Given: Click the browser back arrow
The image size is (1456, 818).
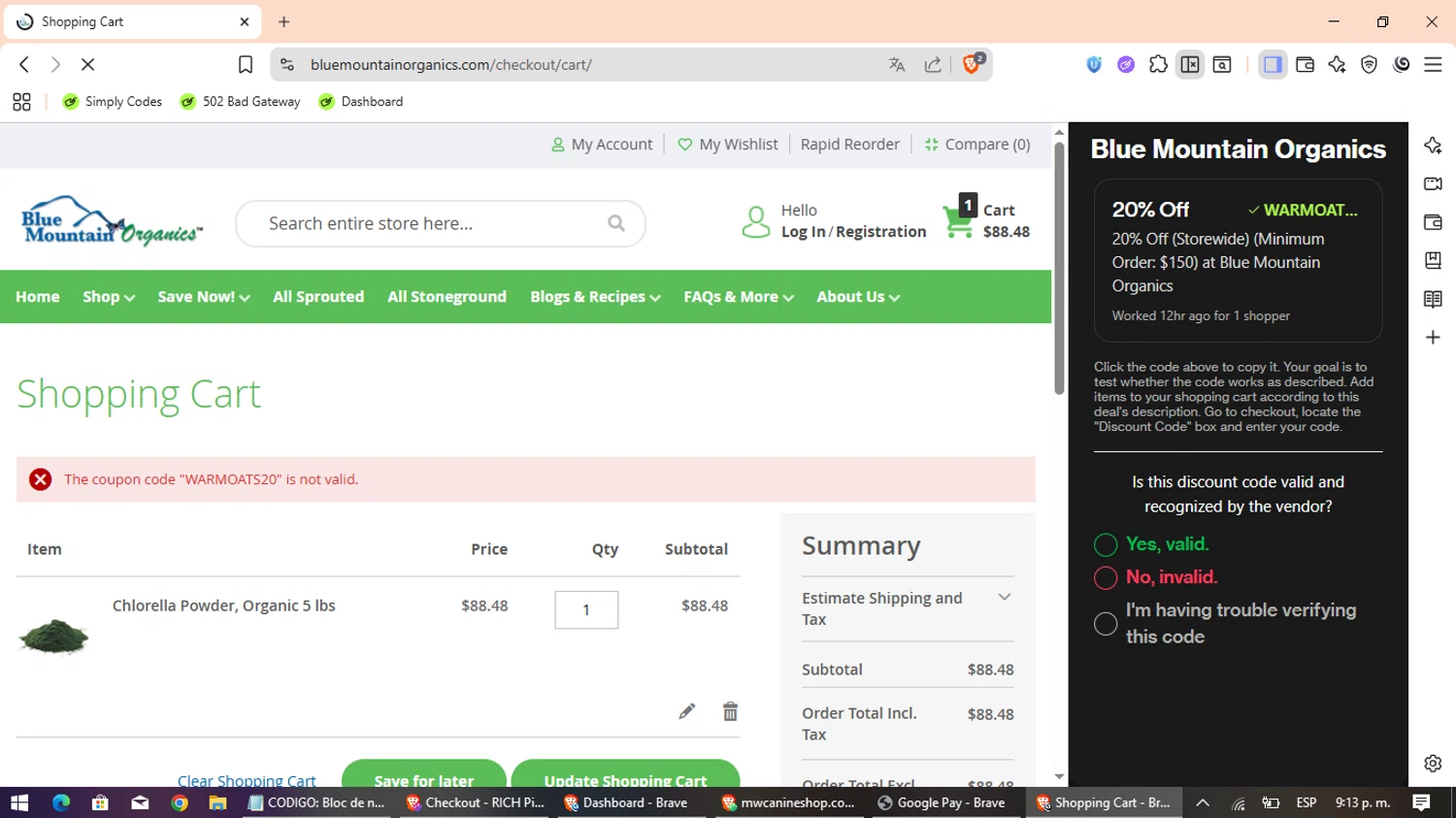Looking at the screenshot, I should [24, 65].
